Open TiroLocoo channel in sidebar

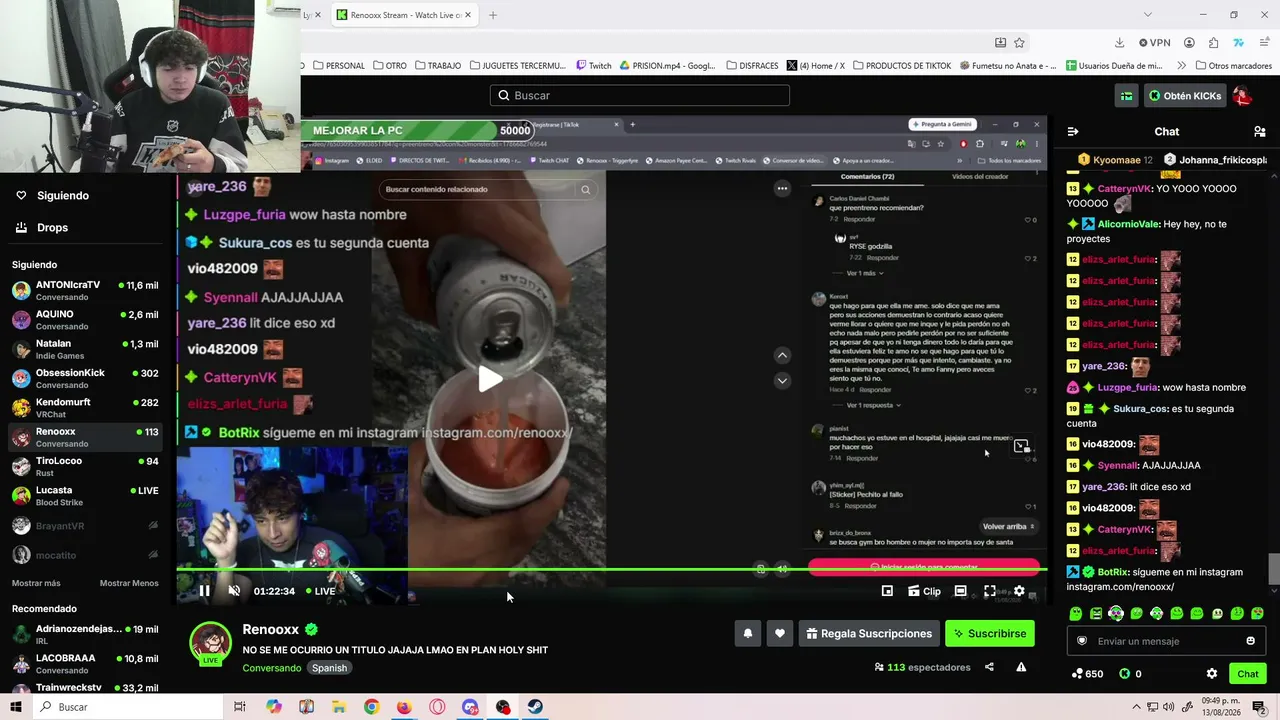pos(85,467)
